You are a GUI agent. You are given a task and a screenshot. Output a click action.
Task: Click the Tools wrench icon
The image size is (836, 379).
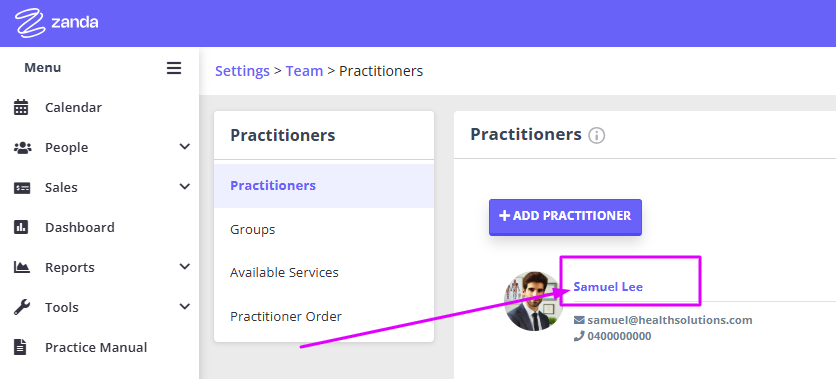pyautogui.click(x=22, y=307)
